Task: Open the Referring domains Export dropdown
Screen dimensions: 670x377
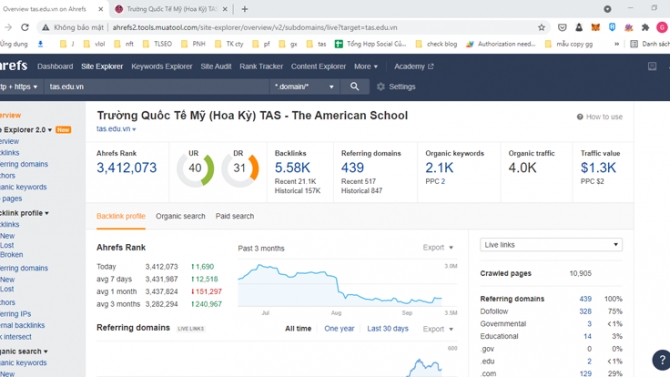Action: (438, 329)
